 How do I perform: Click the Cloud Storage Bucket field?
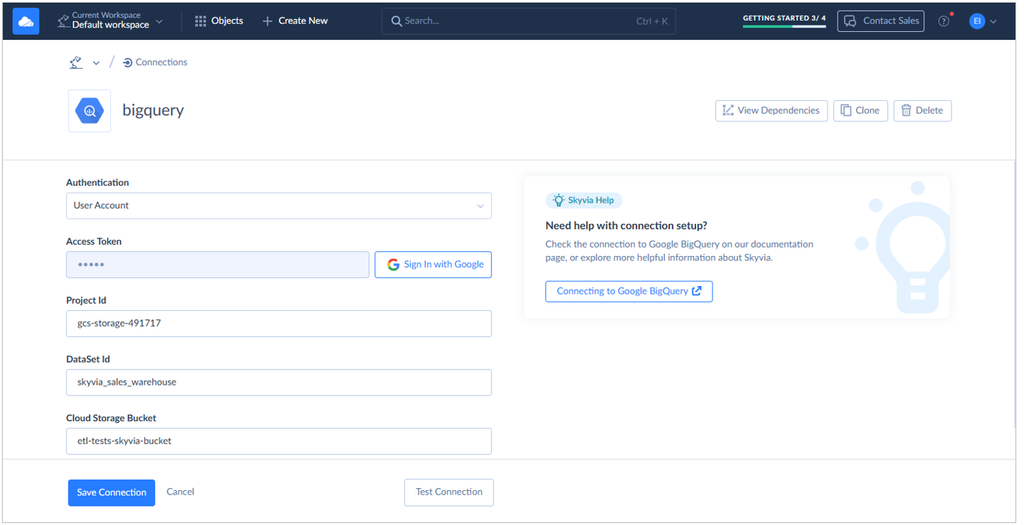(279, 441)
